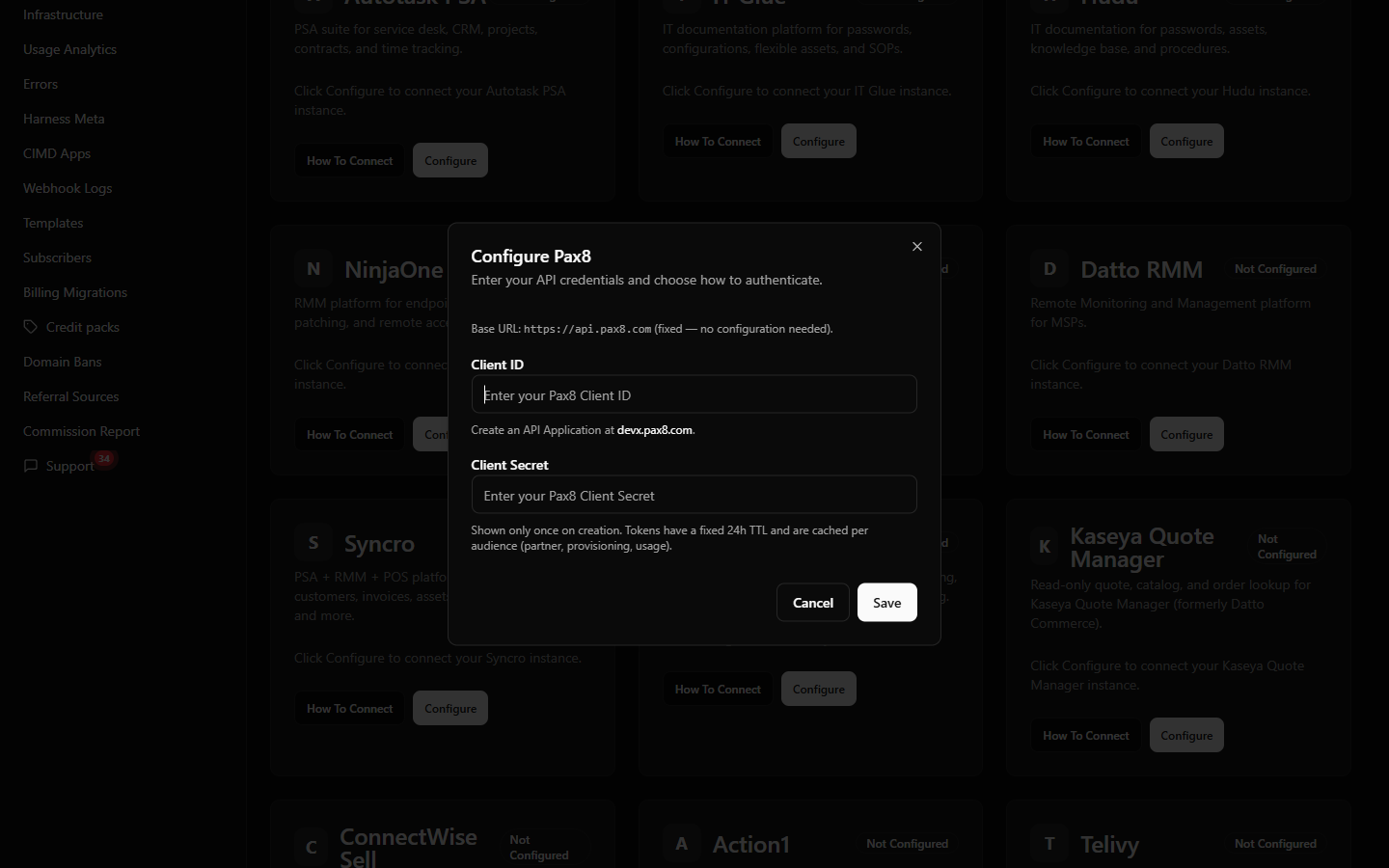Click the ConnectWise Sell Not Configured badge
This screenshot has height=868, width=1389.
click(538, 848)
